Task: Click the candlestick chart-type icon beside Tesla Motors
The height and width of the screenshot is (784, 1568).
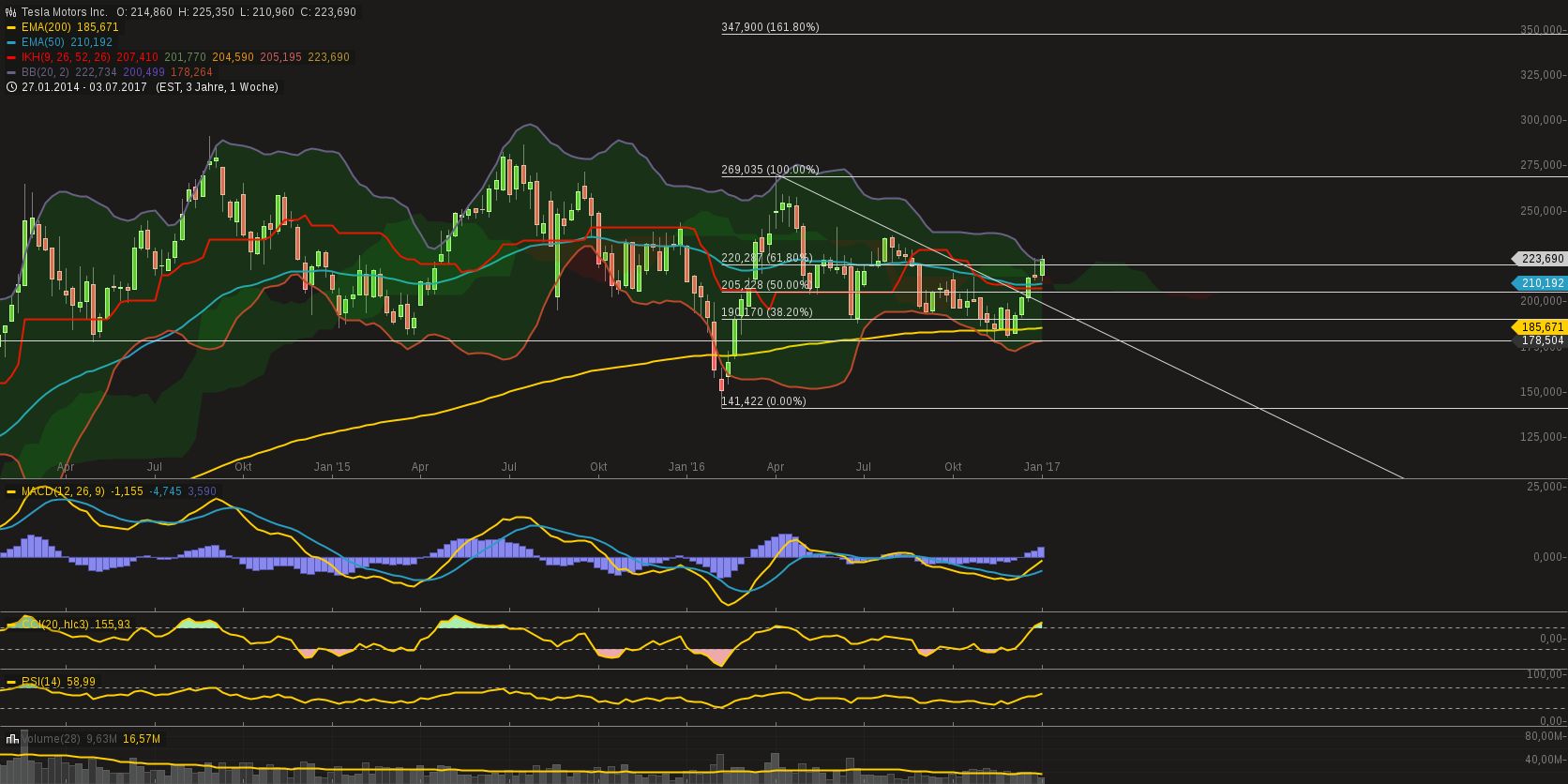Action: (x=11, y=12)
